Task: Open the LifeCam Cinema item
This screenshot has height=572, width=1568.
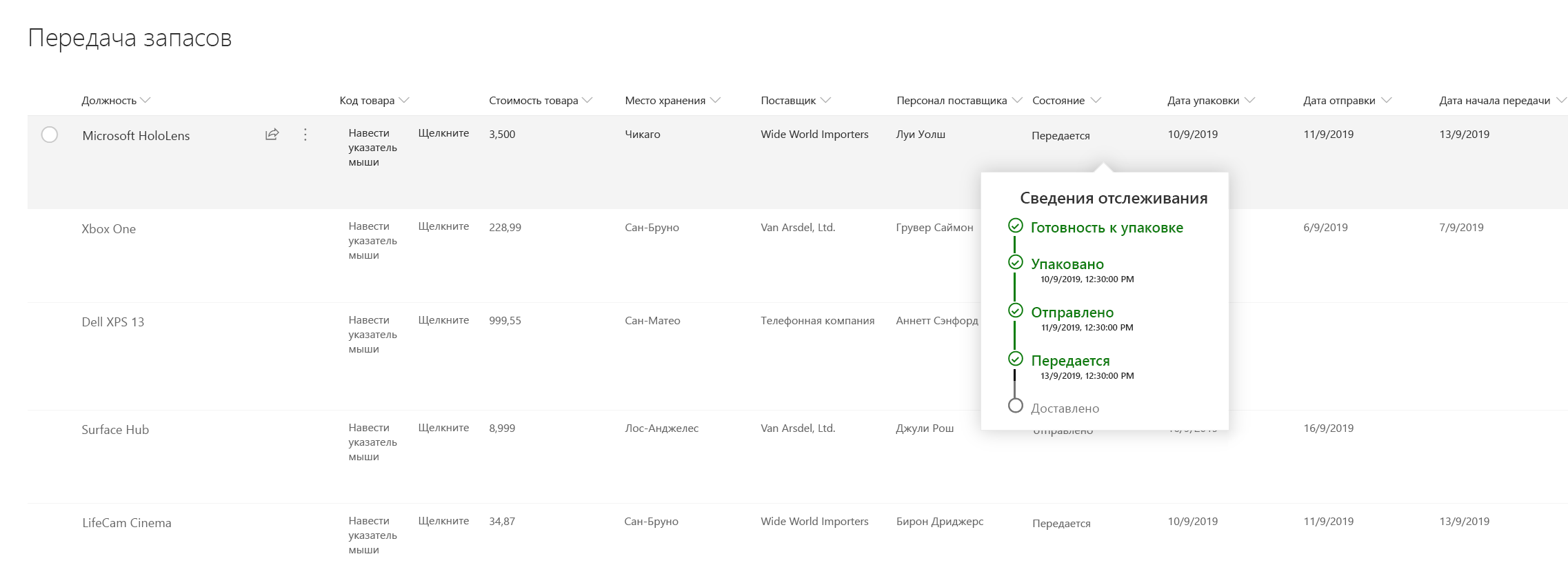Action: point(127,523)
